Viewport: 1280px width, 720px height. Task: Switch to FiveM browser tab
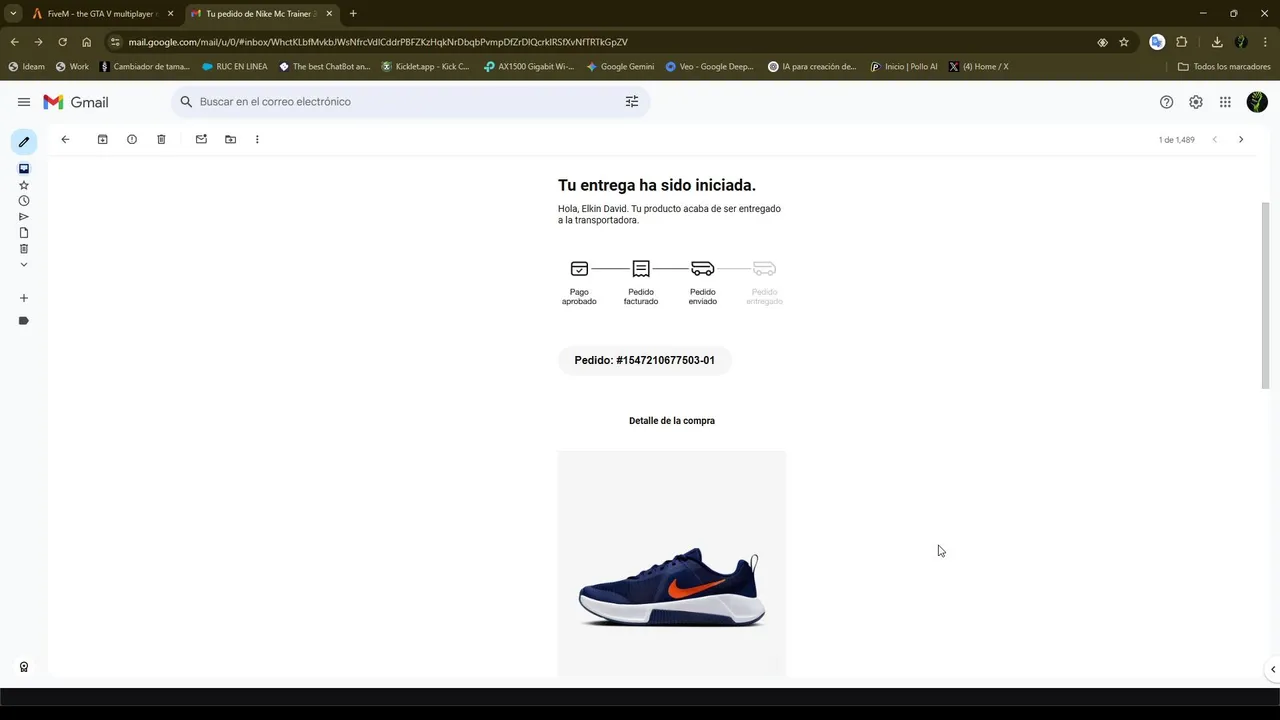(100, 14)
